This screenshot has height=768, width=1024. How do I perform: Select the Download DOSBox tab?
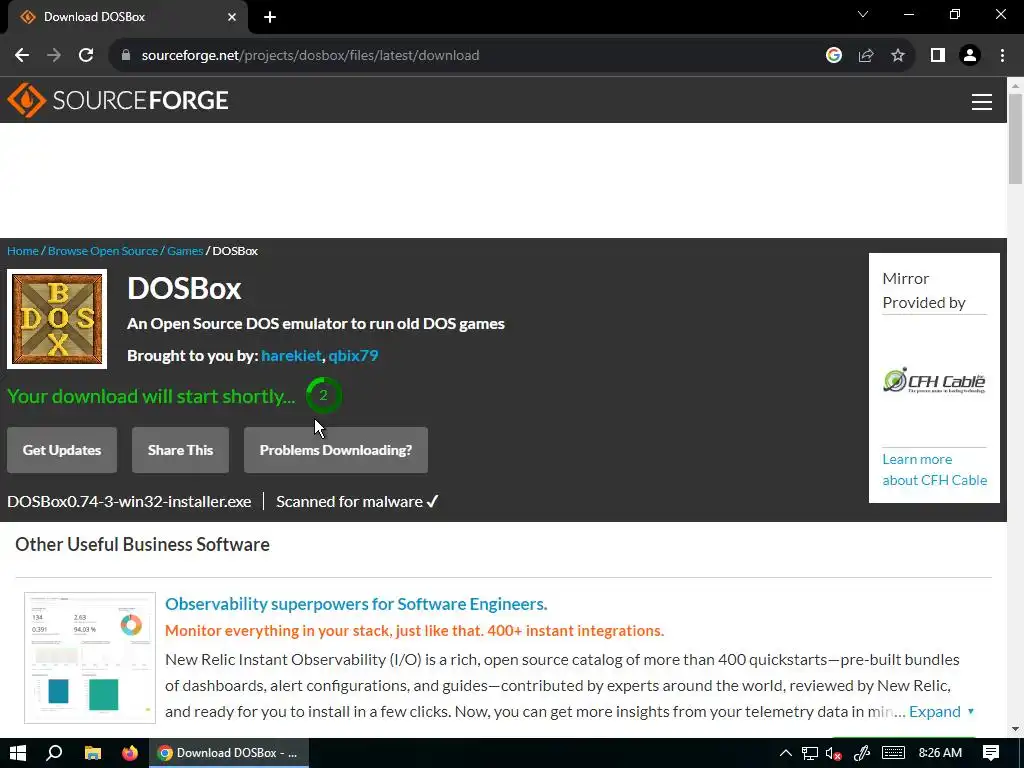click(127, 17)
